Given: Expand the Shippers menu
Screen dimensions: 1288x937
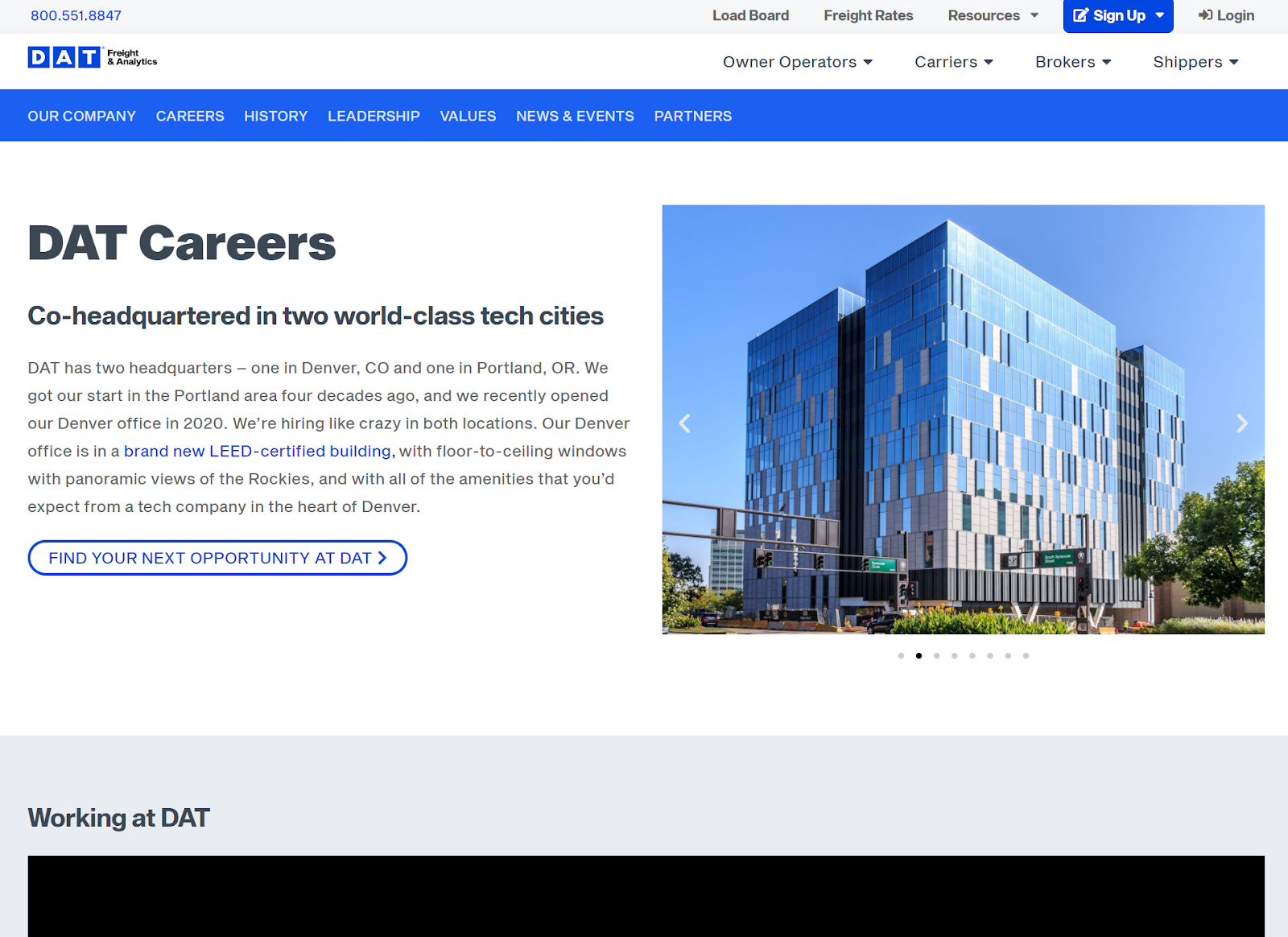Looking at the screenshot, I should click(1195, 62).
